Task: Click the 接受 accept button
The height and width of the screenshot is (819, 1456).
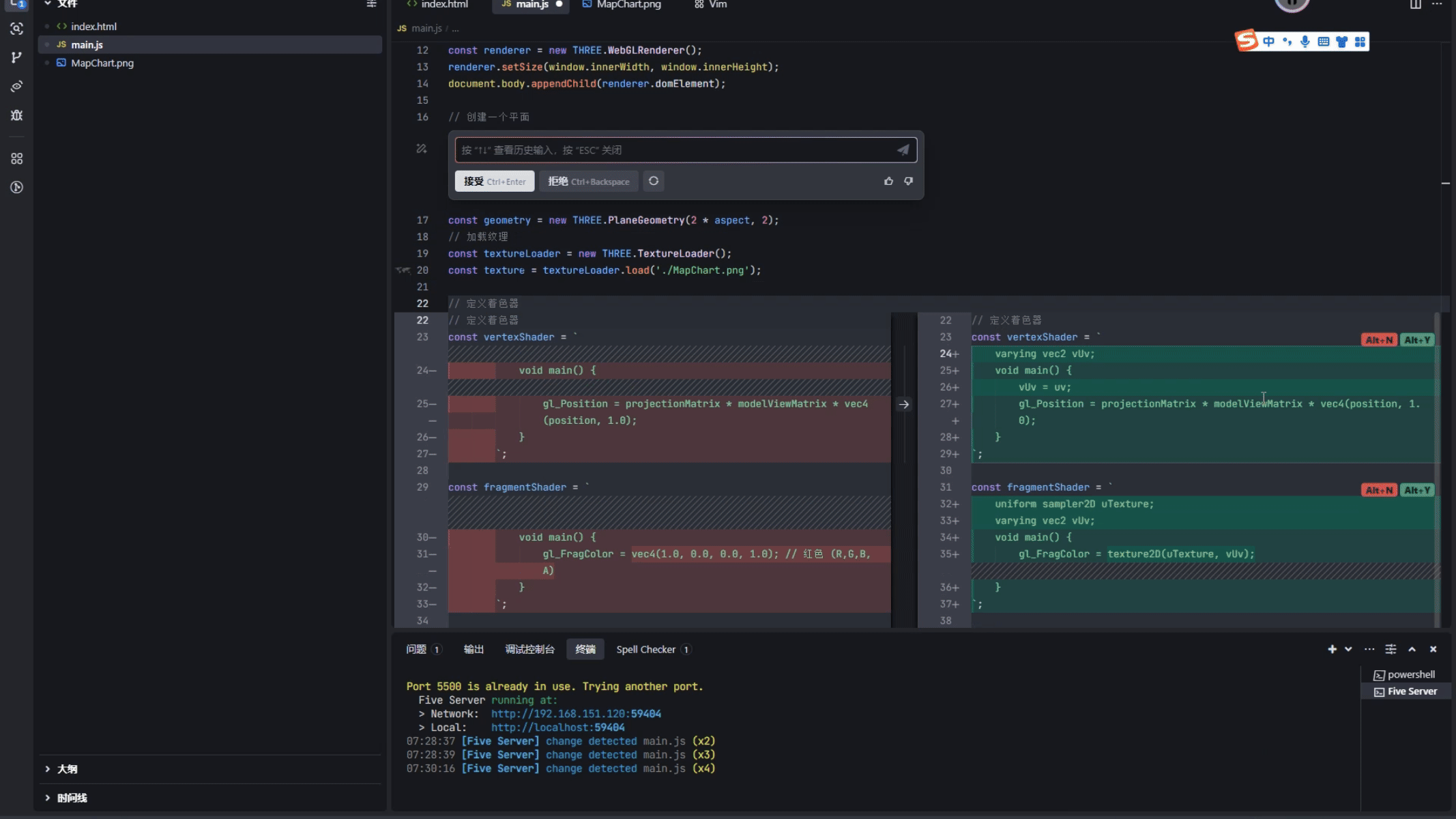Action: coord(494,181)
